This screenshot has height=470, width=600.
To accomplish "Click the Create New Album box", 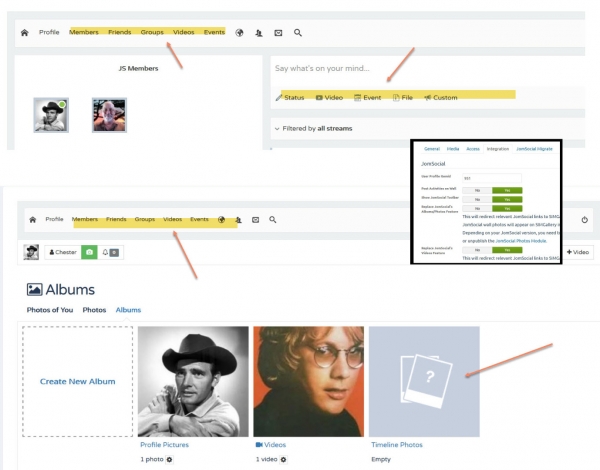I will 77,381.
